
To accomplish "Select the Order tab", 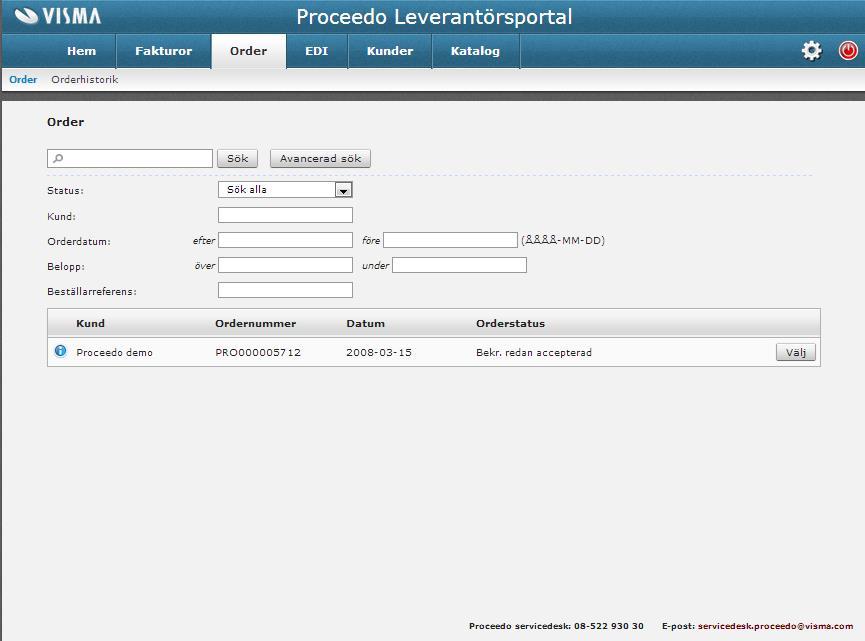I will tap(248, 51).
